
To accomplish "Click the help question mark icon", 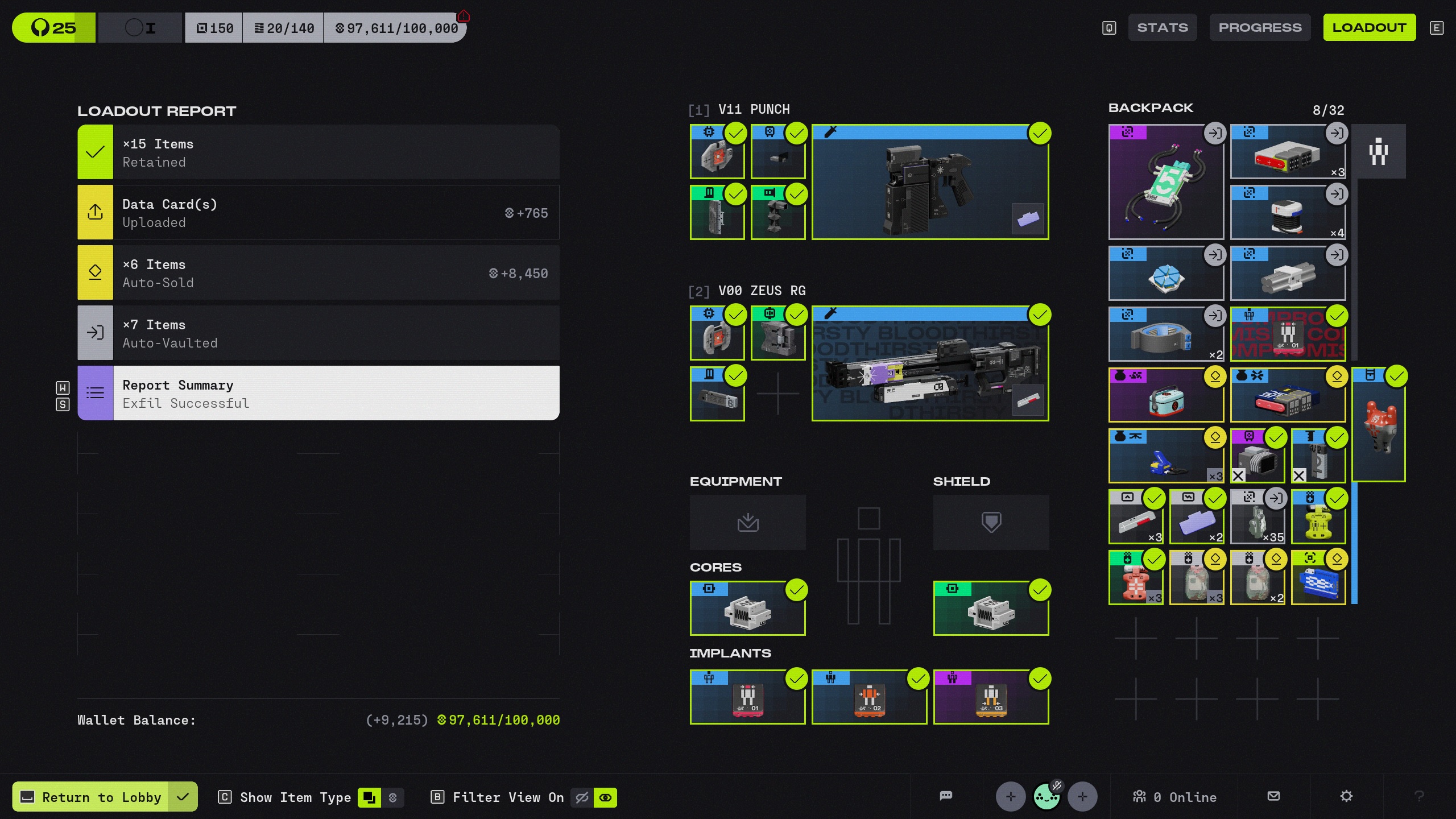I will (1419, 796).
